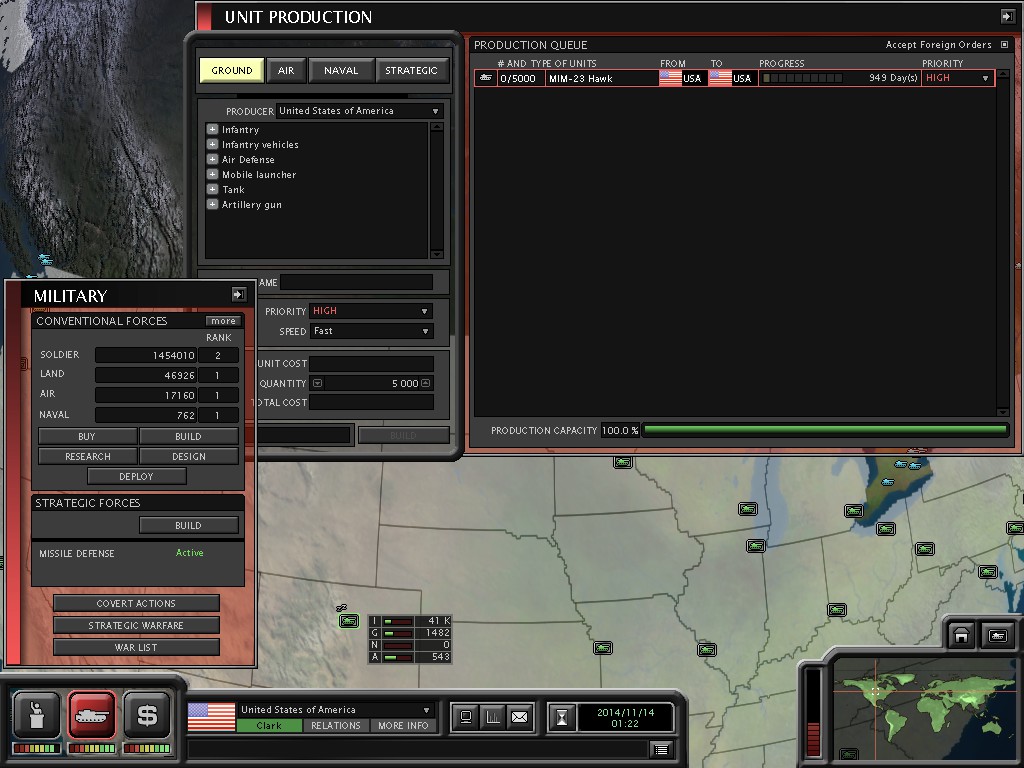Click the zoom level bar beside minimap
Screen dimensions: 1024x768
coord(813,712)
